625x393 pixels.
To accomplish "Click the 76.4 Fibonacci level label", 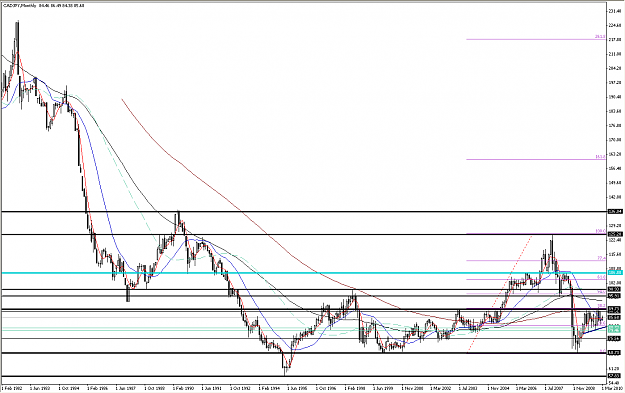I will click(601, 258).
